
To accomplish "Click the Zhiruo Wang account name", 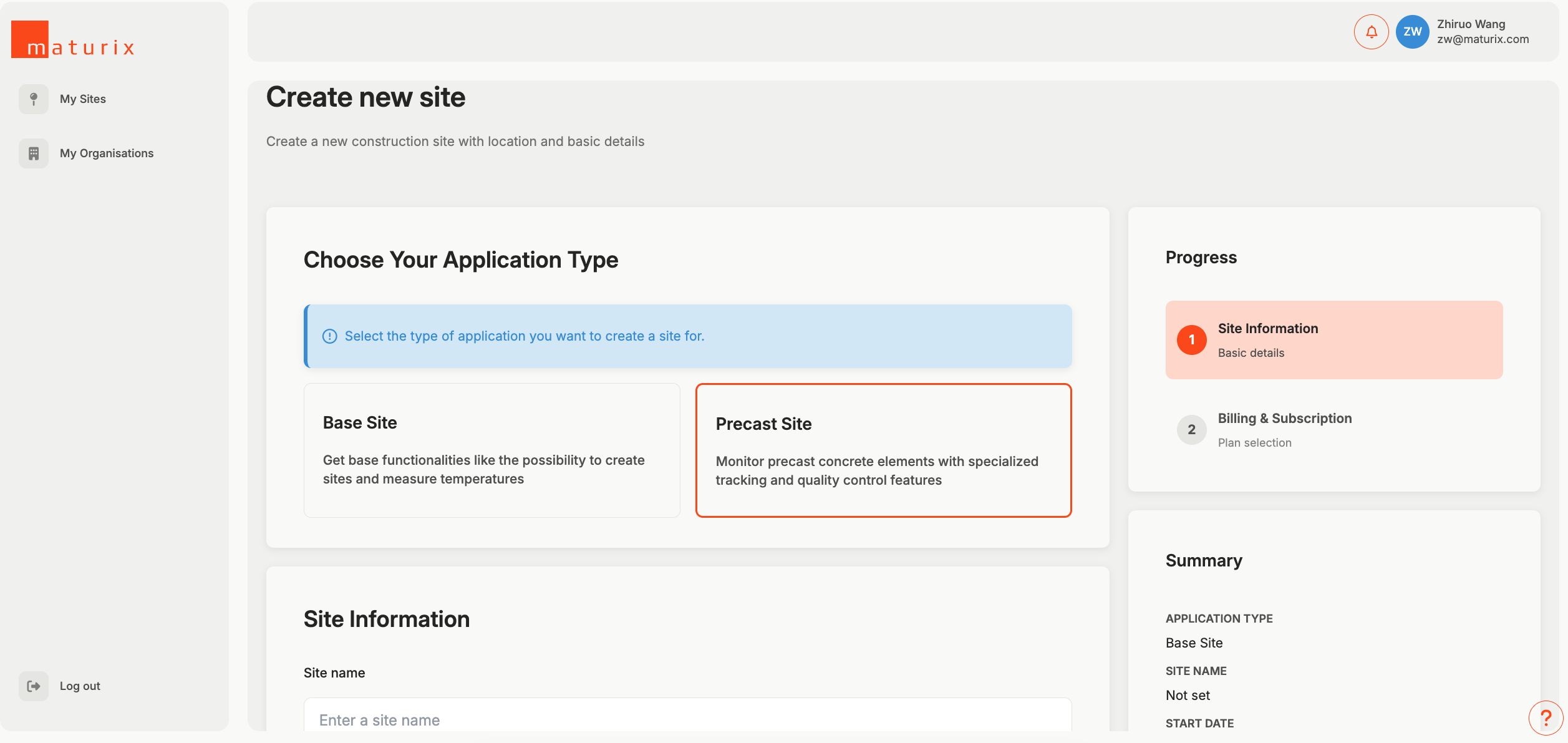I will point(1471,24).
